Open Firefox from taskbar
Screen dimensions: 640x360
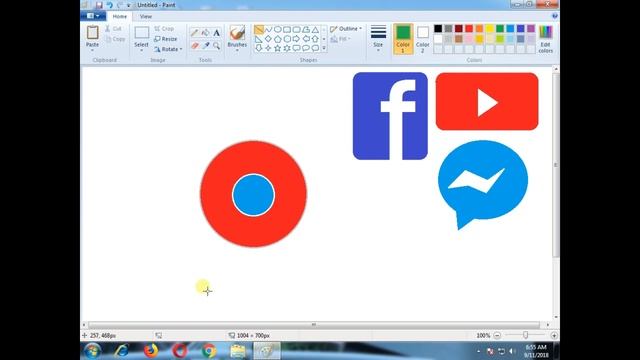(151, 351)
